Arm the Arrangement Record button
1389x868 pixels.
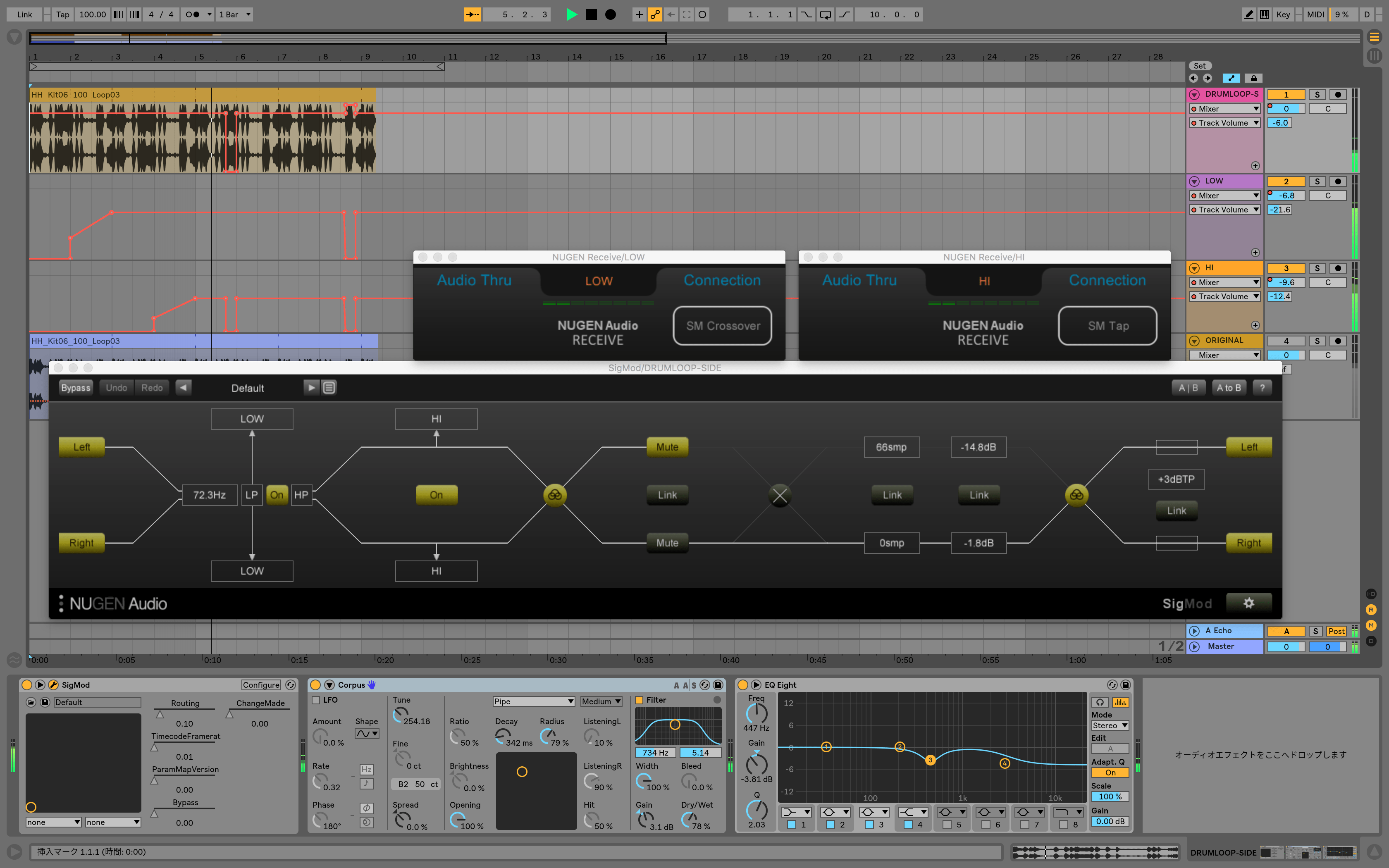tap(611, 14)
